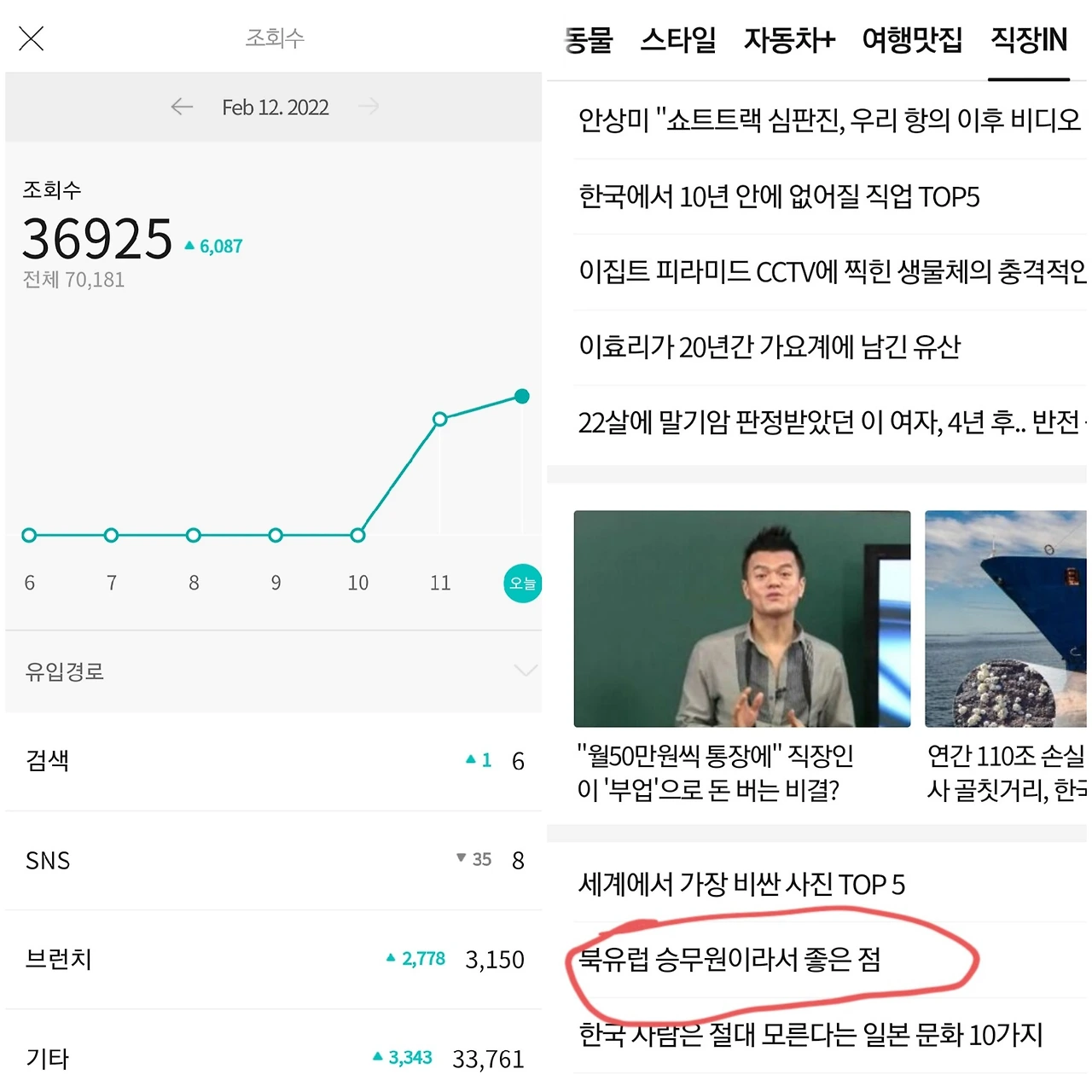This screenshot has width=1092, height=1092.
Task: Open article 북유럽 승무원이라서 좋은 점
Action: [x=729, y=960]
